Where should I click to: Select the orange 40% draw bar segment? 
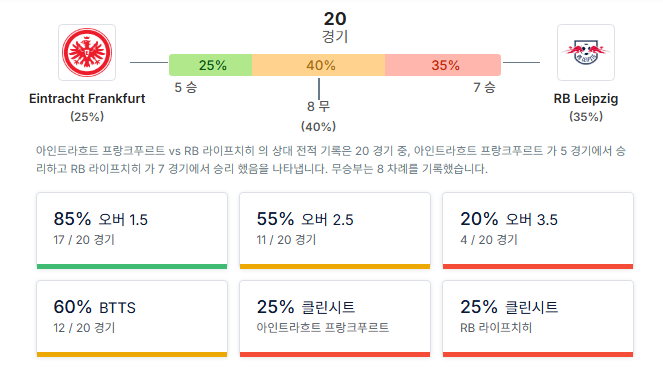pyautogui.click(x=318, y=65)
